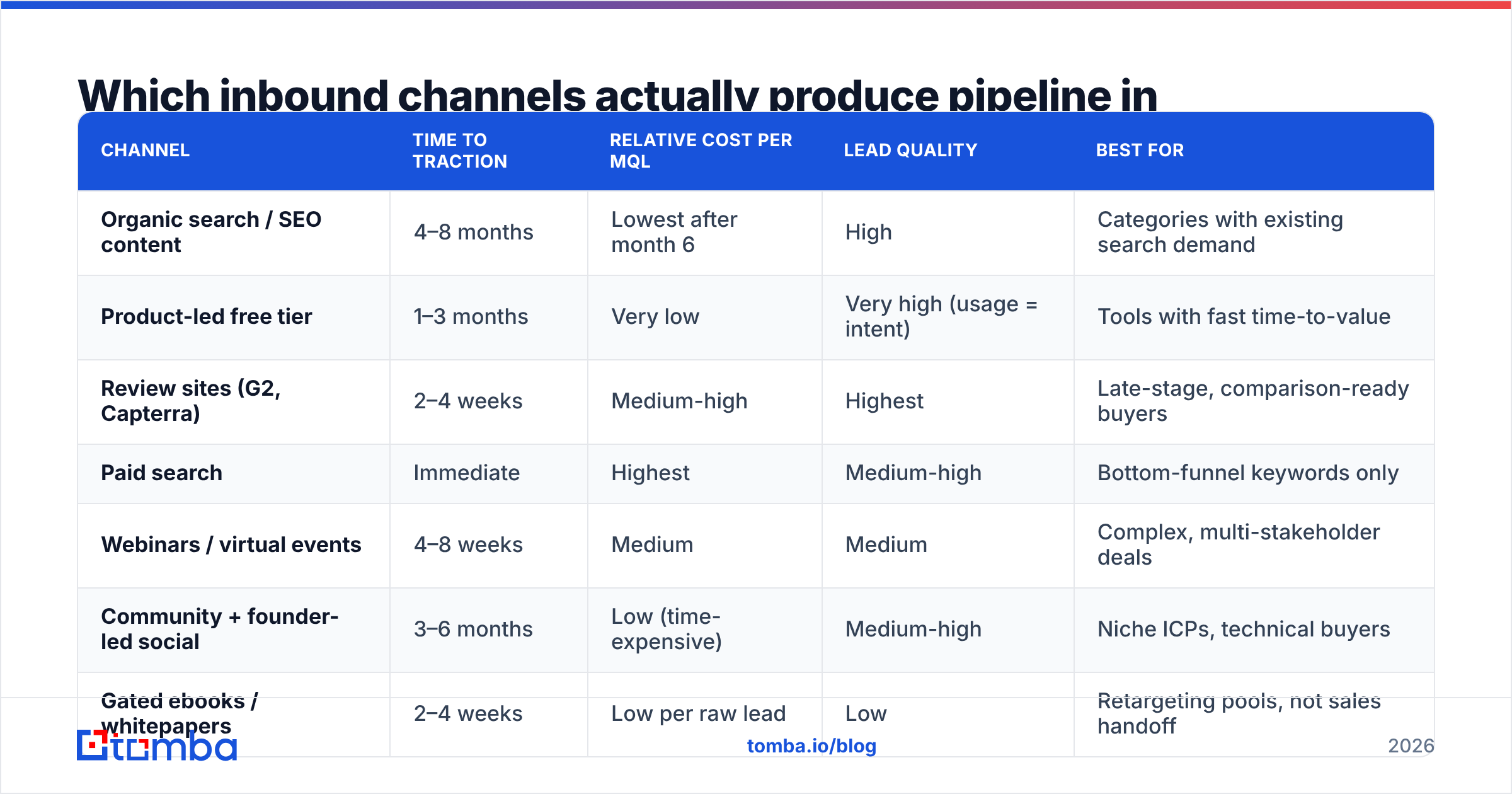
Task: Click 2–4 weeks in Gated ebooks row
Action: (x=489, y=714)
